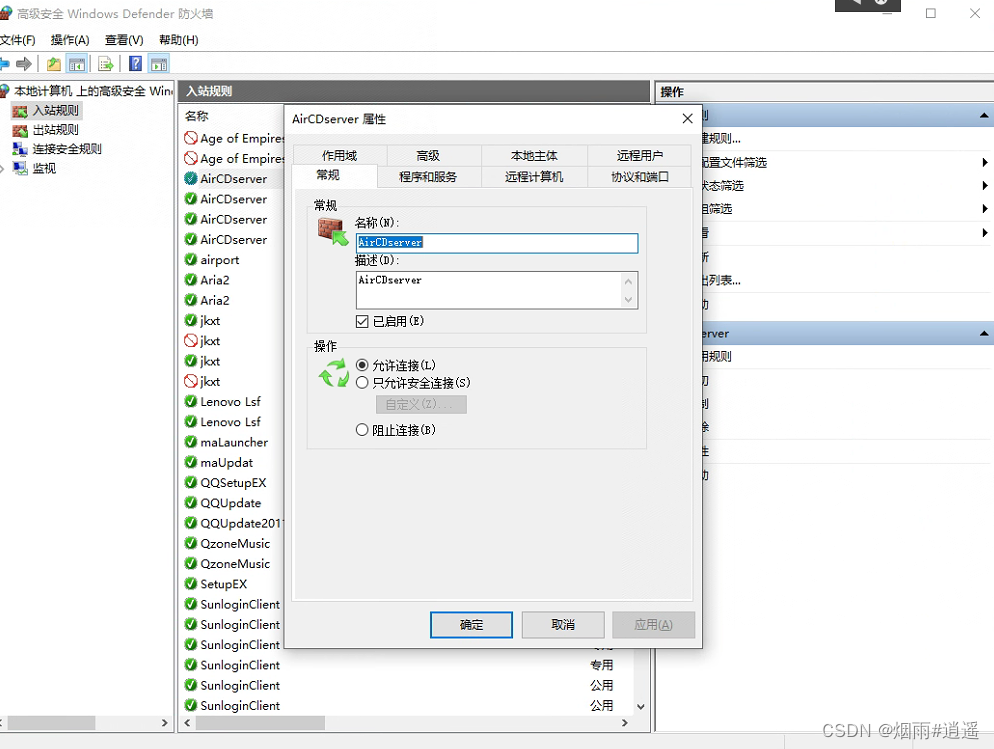Toggle the 已启用(E) checkbox
Viewport: 994px width, 749px height.
362,321
